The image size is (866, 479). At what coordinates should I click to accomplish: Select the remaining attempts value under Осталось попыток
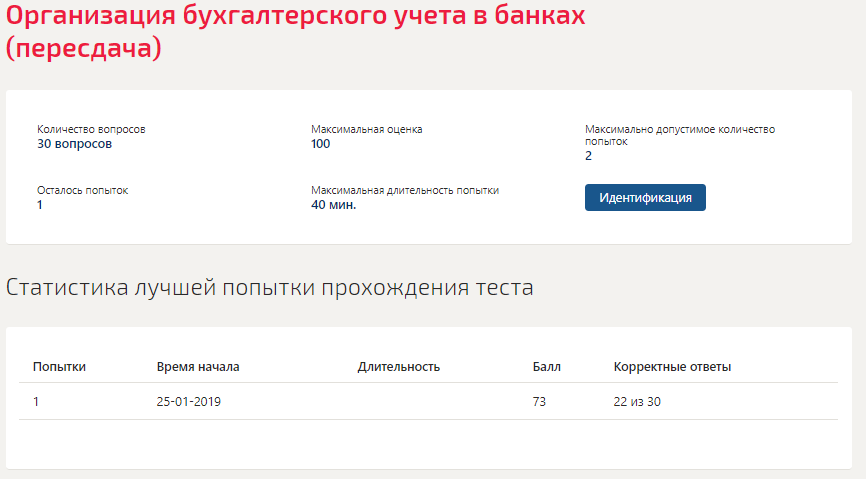pos(40,205)
